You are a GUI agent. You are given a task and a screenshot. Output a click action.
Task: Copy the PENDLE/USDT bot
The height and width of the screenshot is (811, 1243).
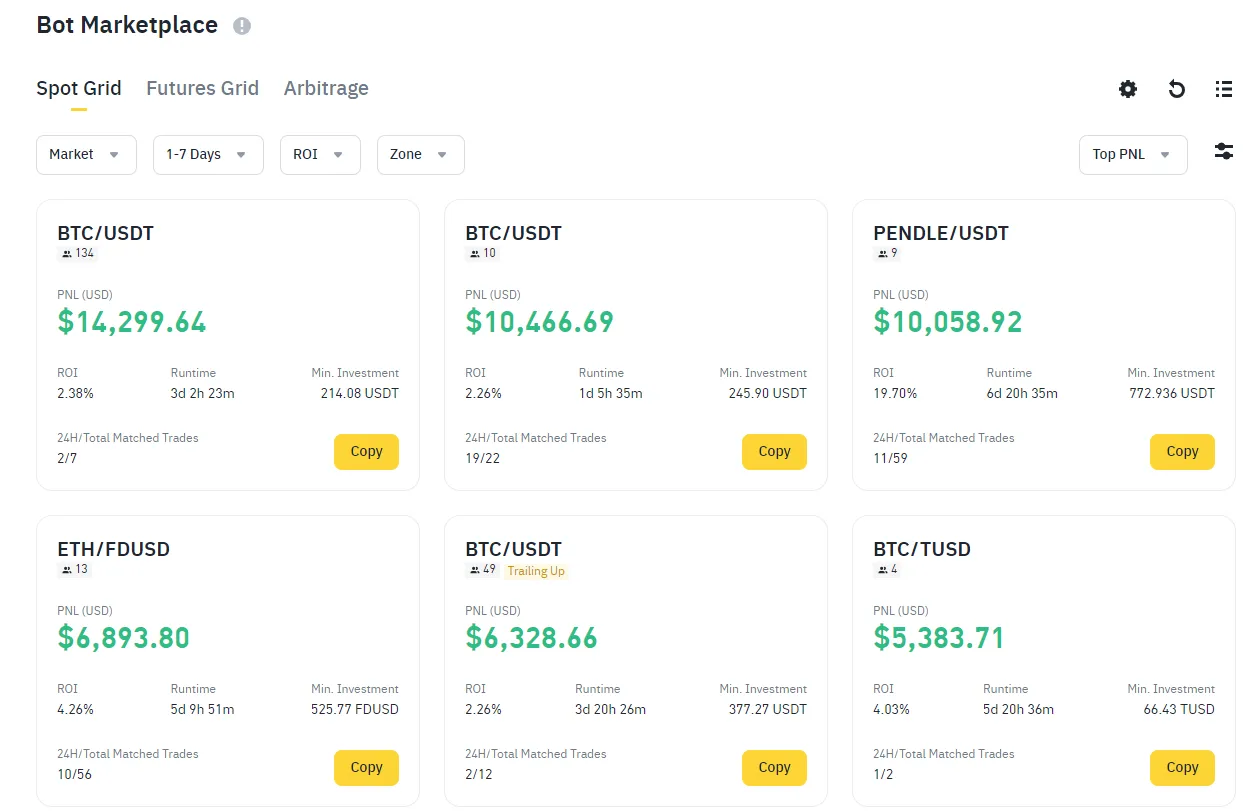tap(1182, 452)
